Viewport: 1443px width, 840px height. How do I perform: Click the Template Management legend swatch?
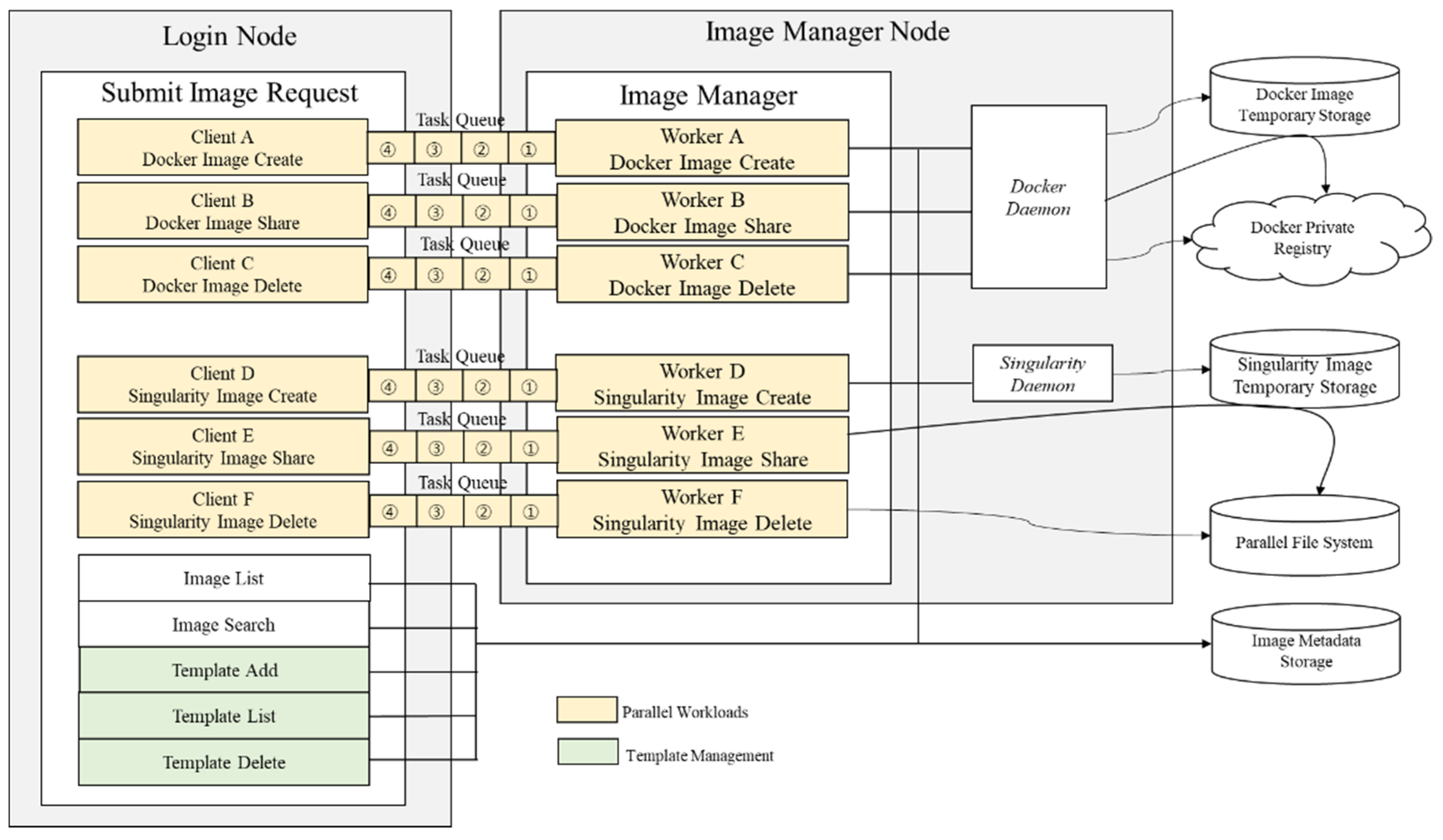[587, 752]
